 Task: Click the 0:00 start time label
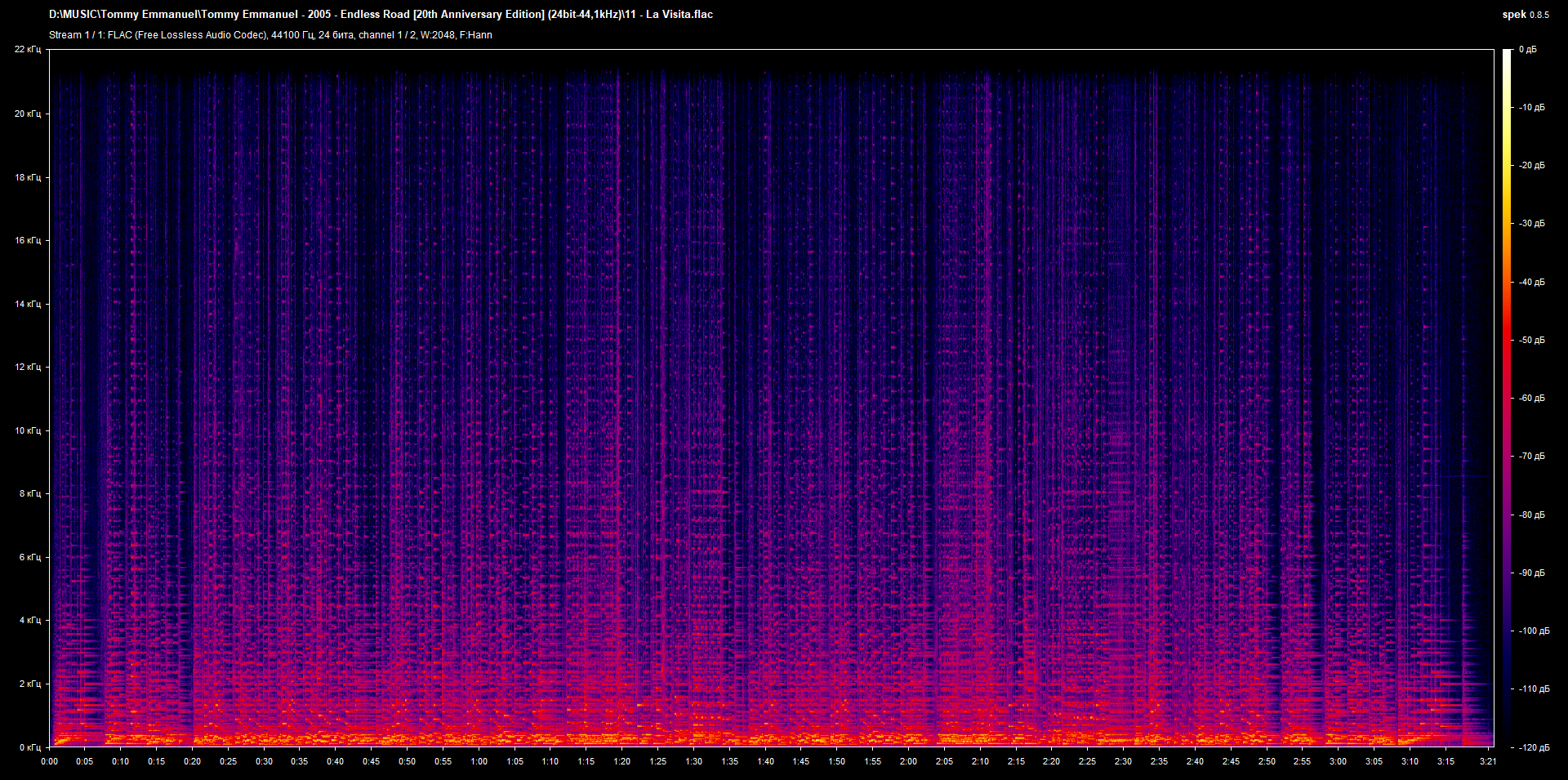(x=50, y=761)
